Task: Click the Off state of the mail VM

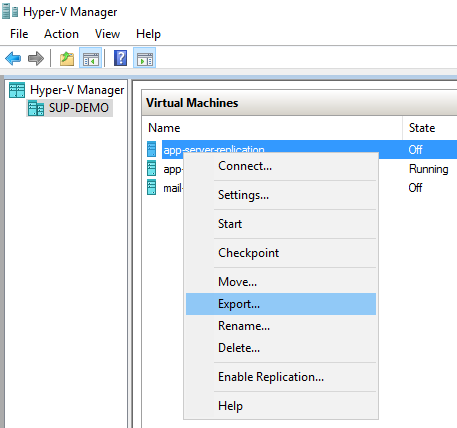Action: [415, 188]
